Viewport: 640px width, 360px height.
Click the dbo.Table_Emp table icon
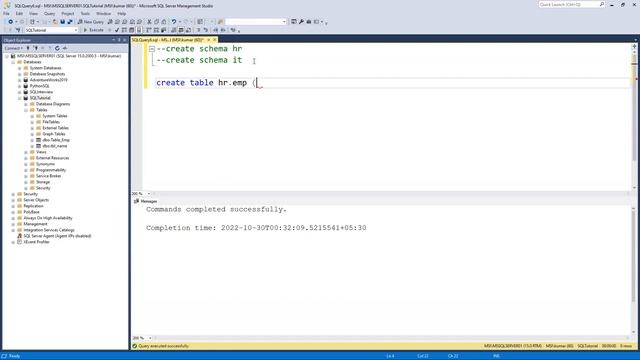[x=39, y=140]
